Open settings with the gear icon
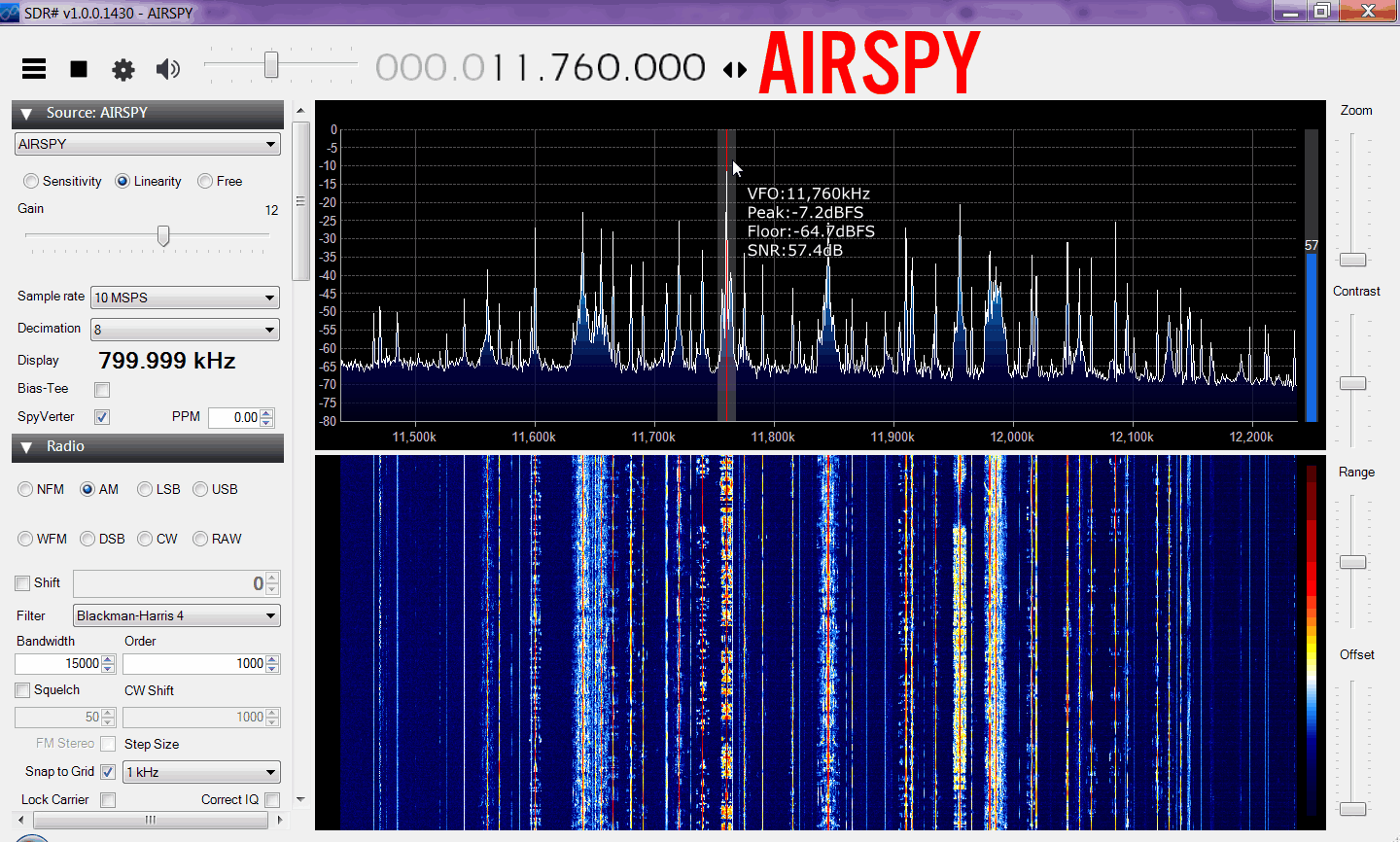The image size is (1400, 842). pyautogui.click(x=123, y=69)
